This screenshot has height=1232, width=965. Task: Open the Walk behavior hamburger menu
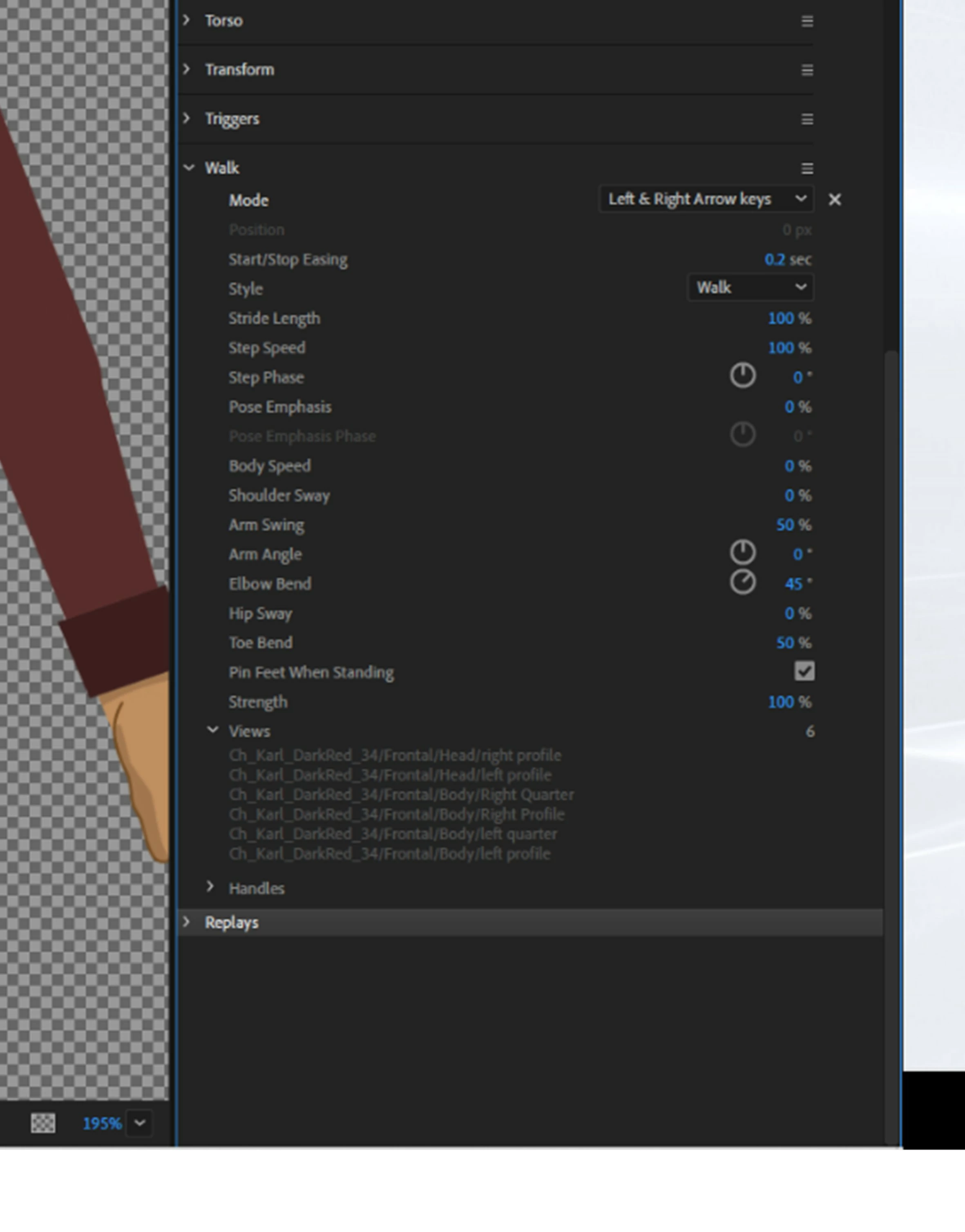807,168
